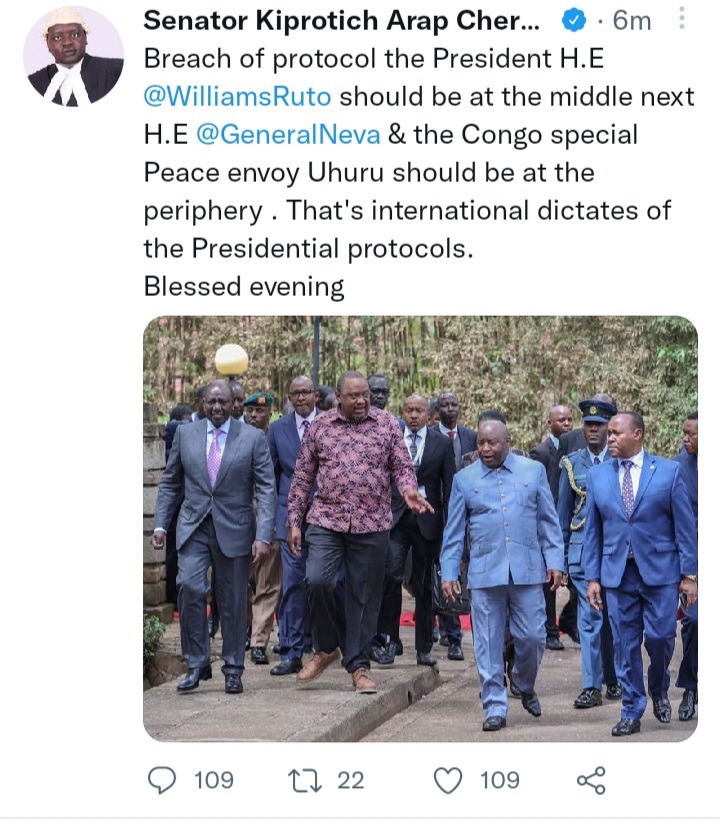This screenshot has width=720, height=825.
Task: Open tweet via 'Breach of protocol' opening line
Action: (374, 59)
